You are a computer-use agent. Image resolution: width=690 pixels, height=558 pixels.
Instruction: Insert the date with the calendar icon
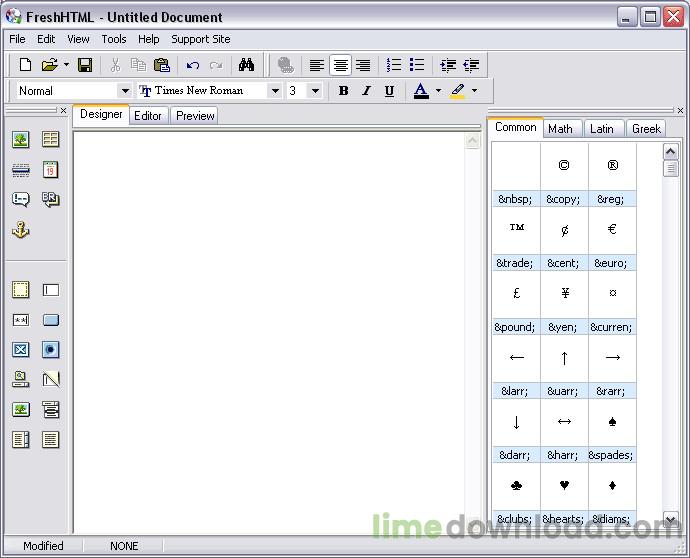coord(51,170)
